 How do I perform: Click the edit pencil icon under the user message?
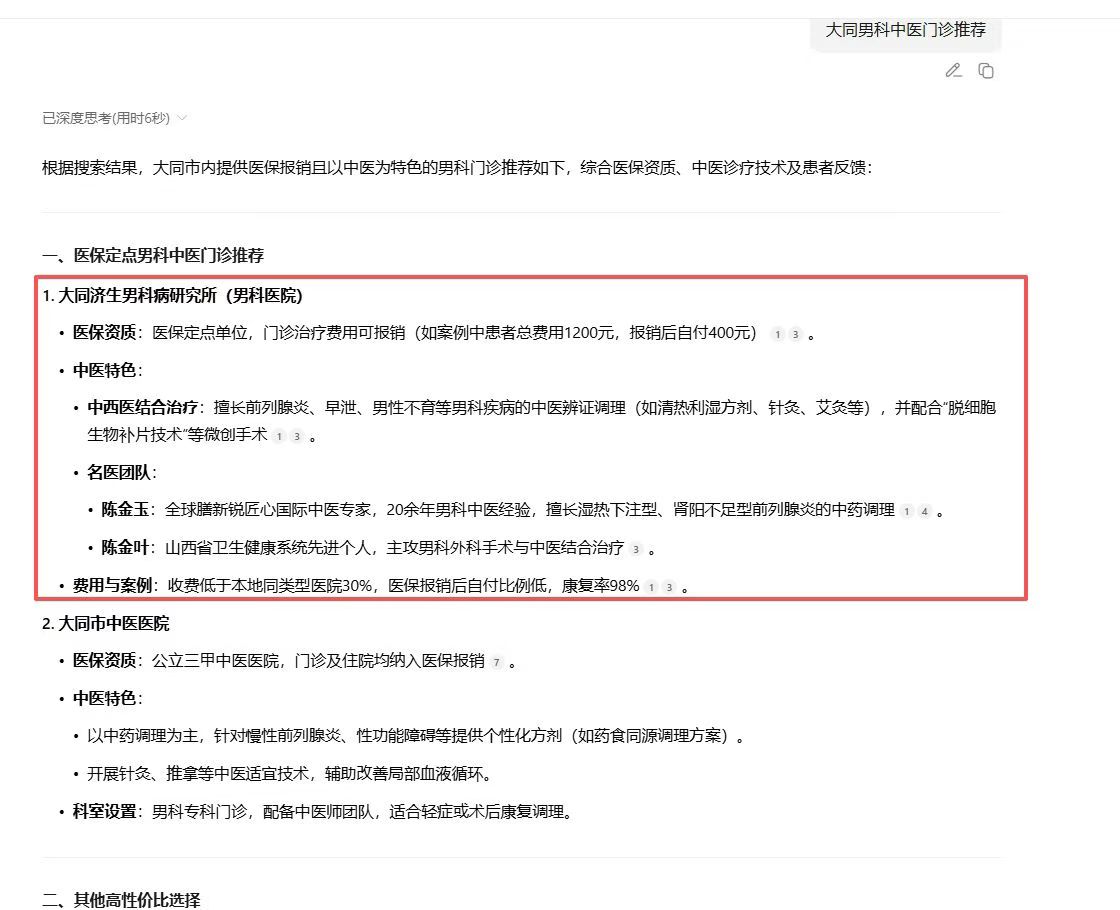tap(953, 70)
